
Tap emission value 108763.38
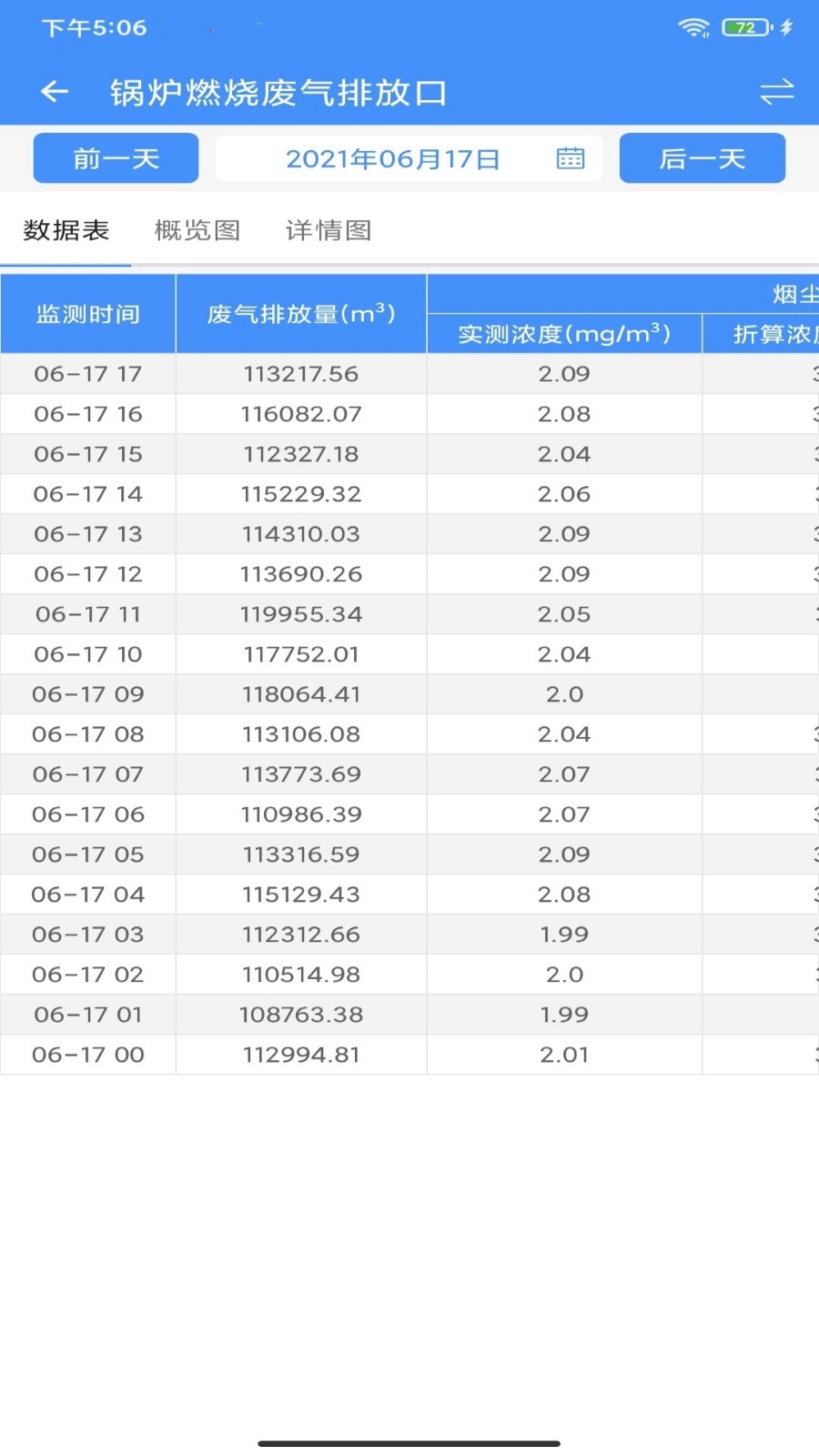point(301,1015)
